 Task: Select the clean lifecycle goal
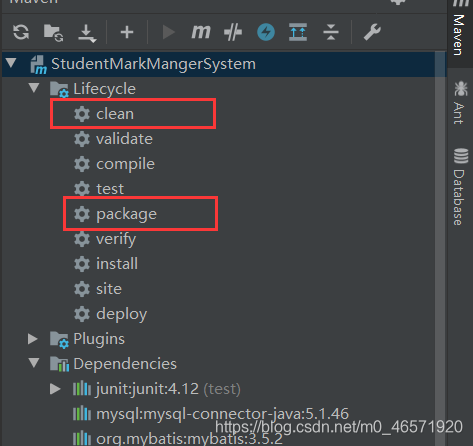(115, 114)
